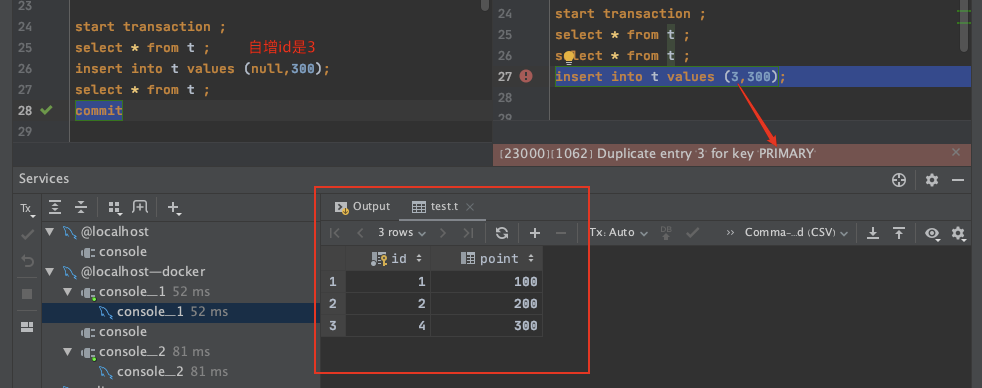Screen dimensions: 982x388
Task: Reload the test.t result table
Action: tap(502, 233)
